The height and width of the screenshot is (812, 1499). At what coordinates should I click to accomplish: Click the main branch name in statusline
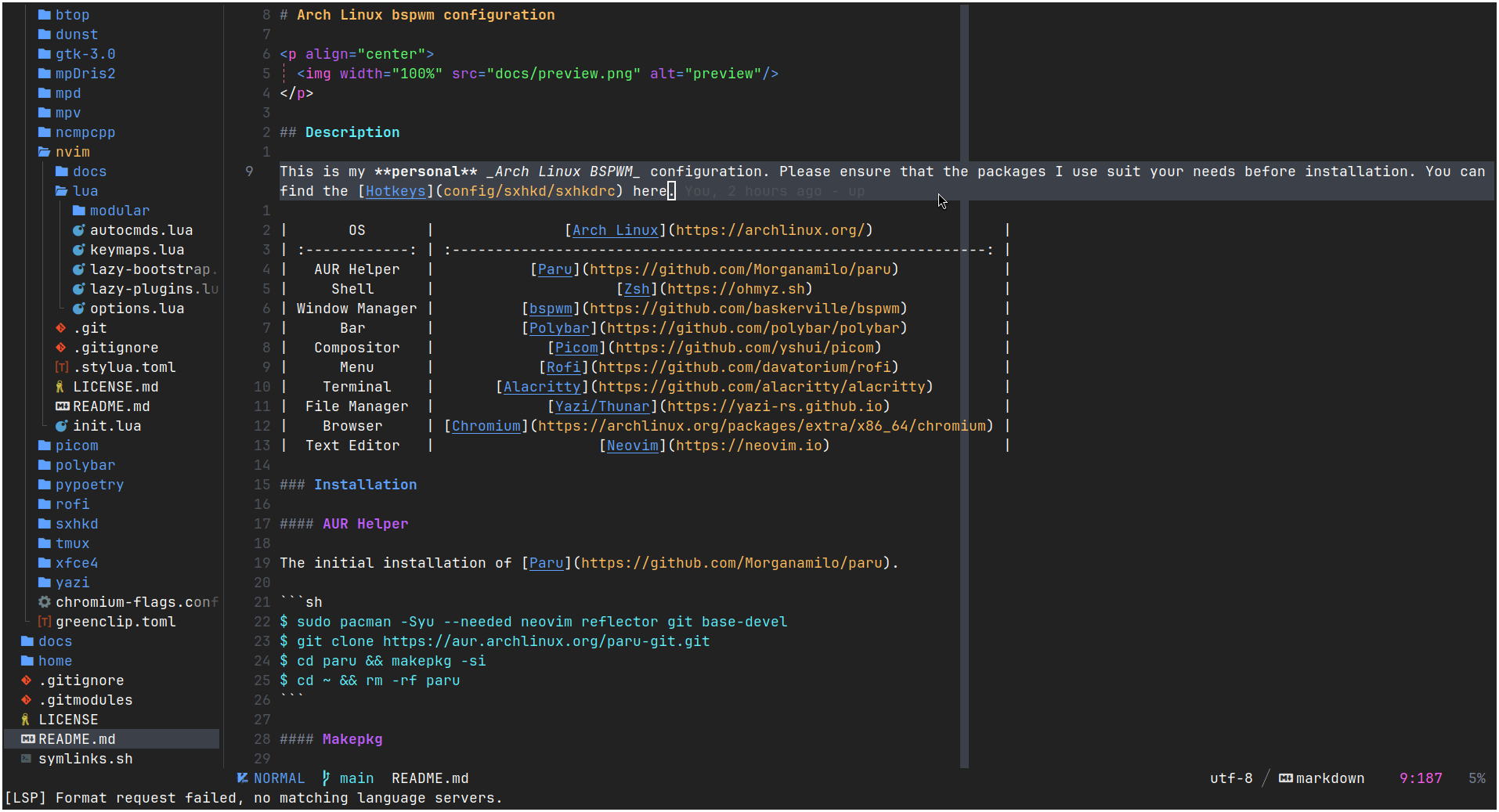point(356,778)
